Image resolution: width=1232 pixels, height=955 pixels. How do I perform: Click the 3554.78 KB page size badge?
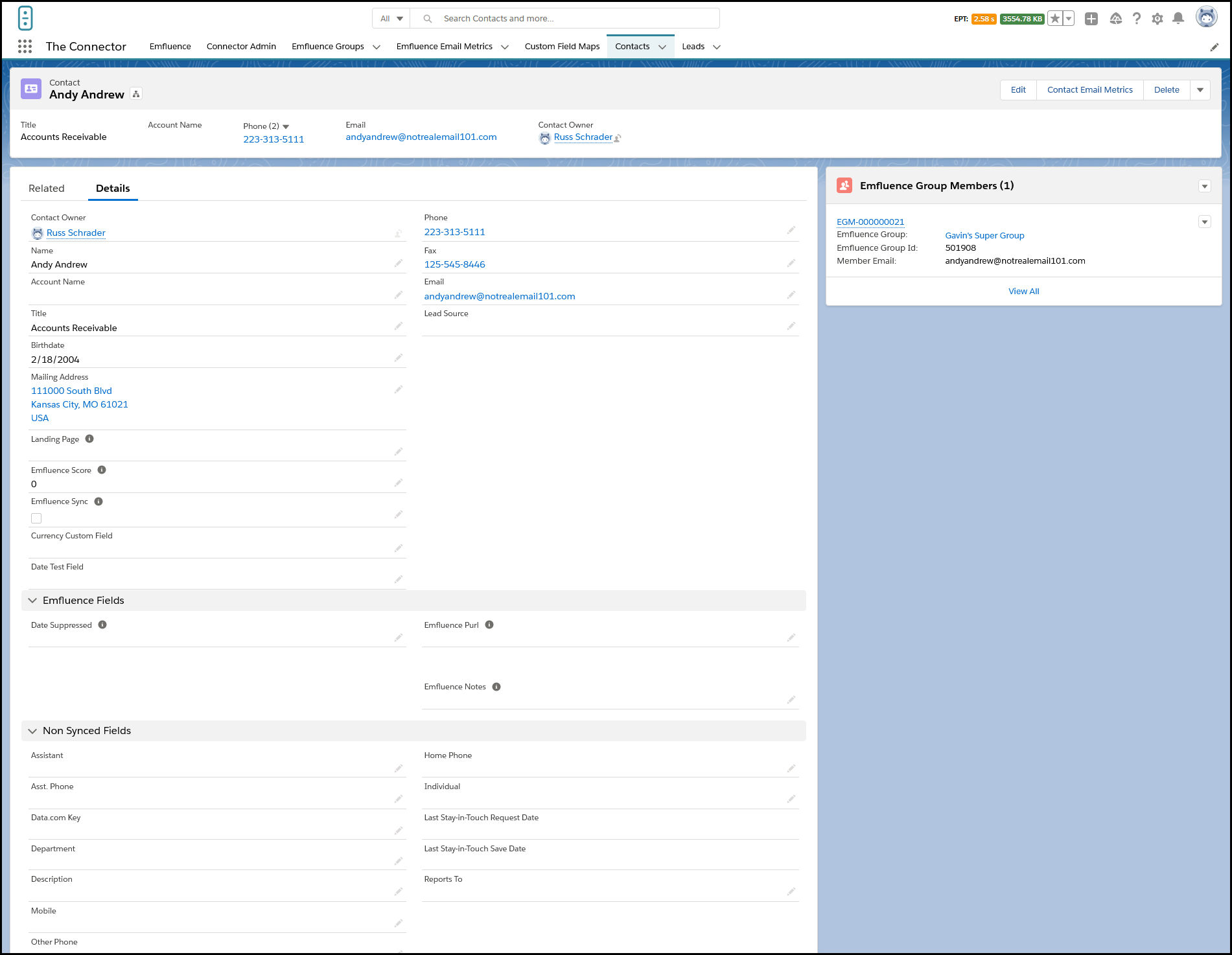[x=1022, y=19]
